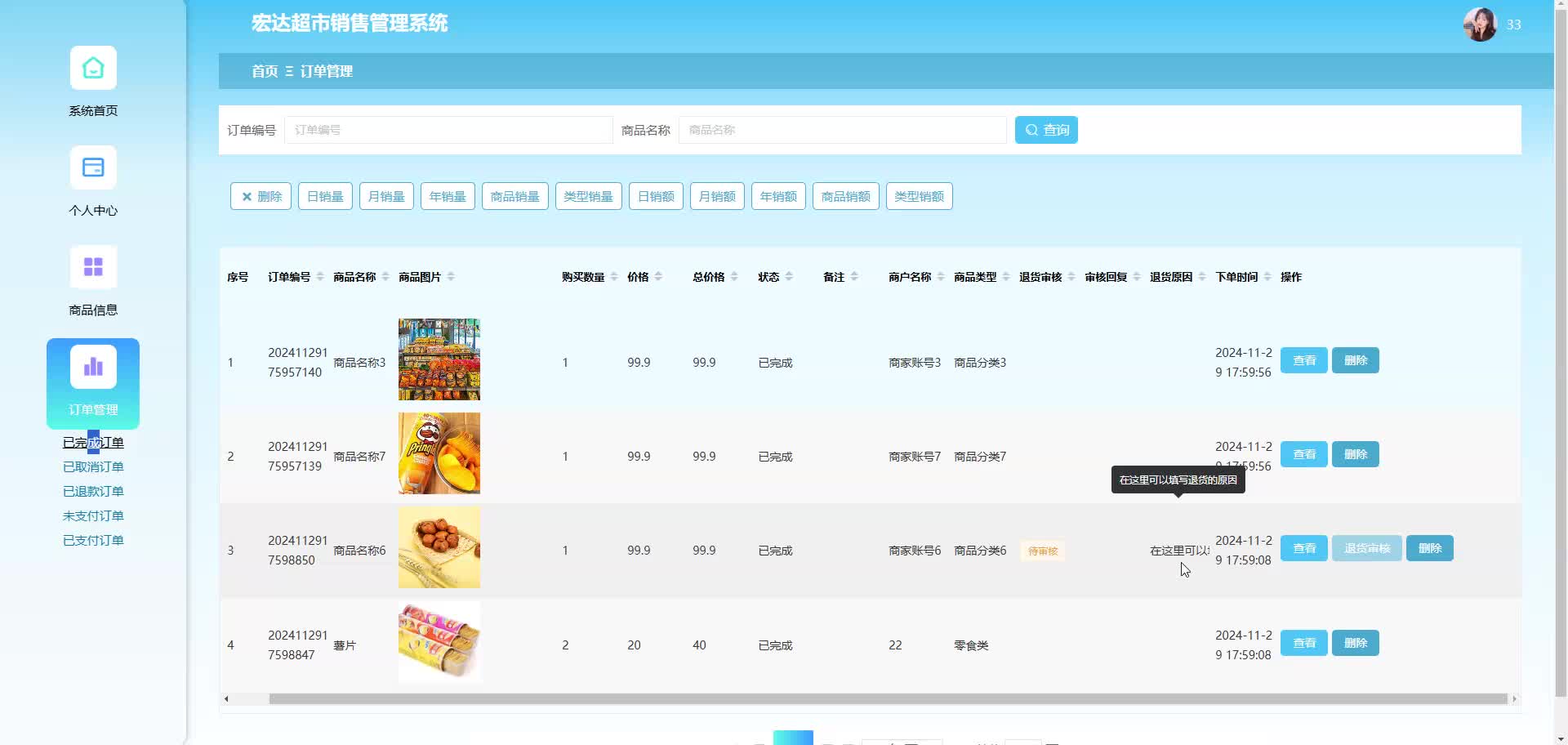
Task: Select the 订单管理 chart icon
Action: pyautogui.click(x=93, y=368)
